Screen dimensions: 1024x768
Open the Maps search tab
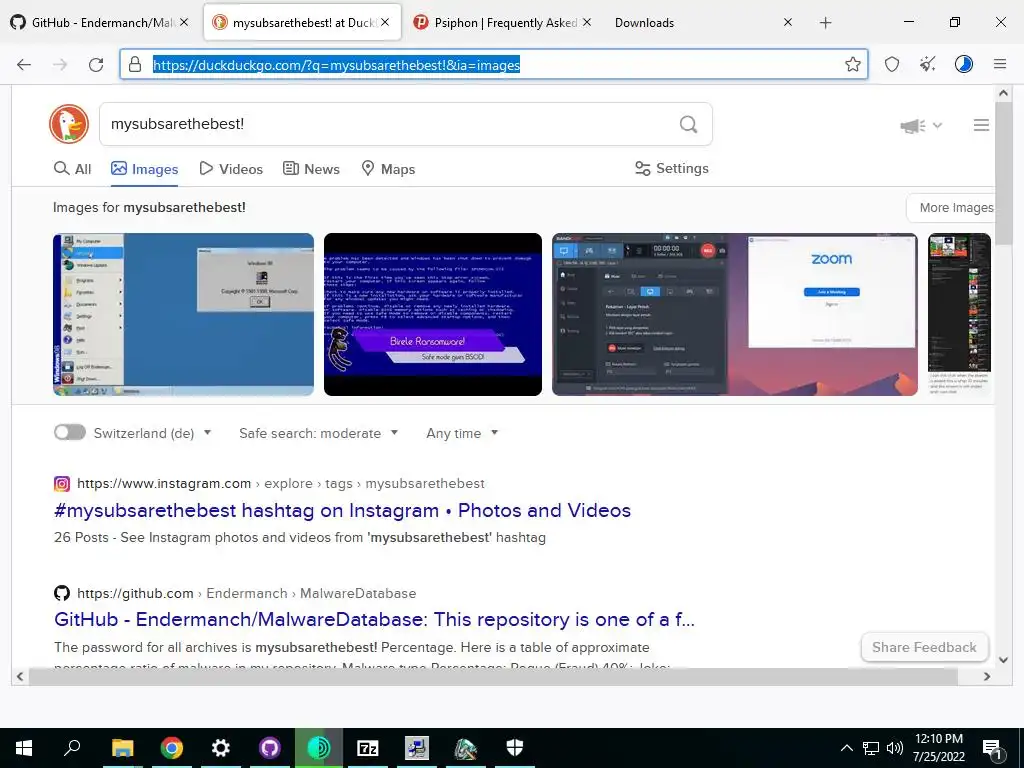388,169
